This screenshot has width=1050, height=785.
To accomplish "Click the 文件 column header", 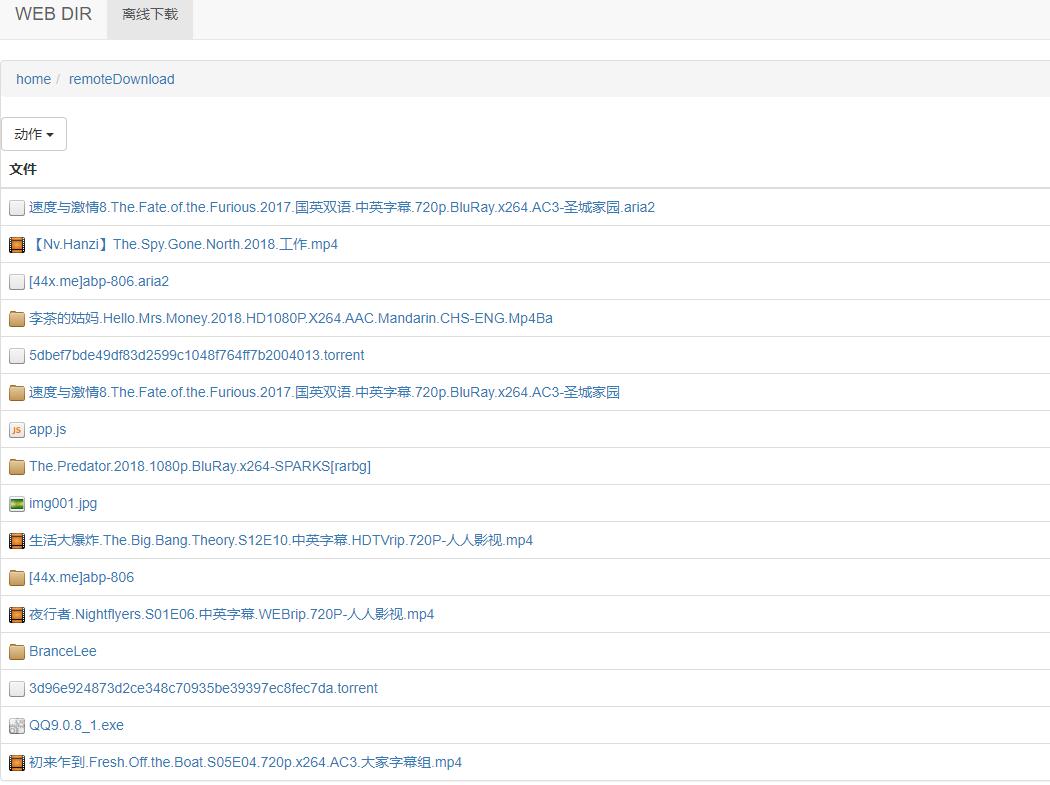I will click(23, 169).
